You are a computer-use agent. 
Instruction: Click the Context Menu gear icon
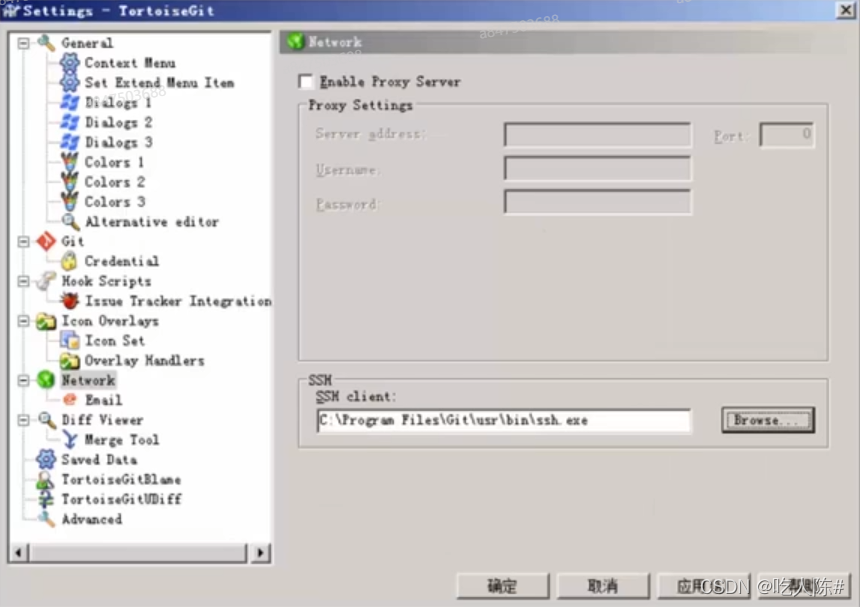(70, 63)
